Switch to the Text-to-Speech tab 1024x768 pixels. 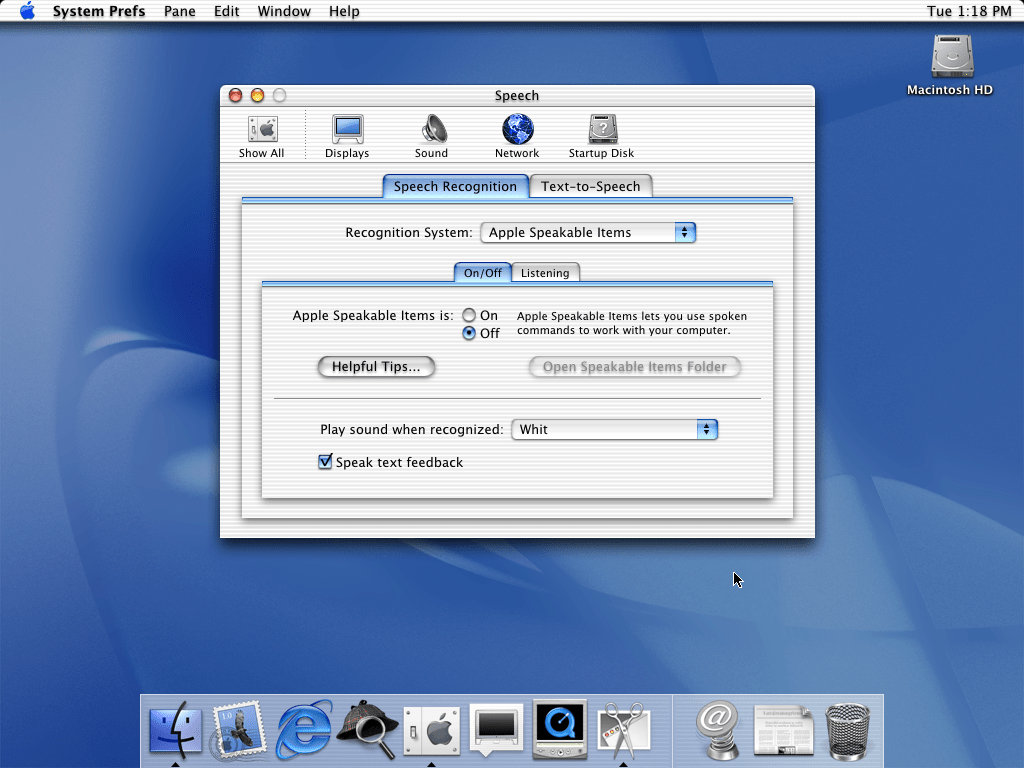(591, 187)
